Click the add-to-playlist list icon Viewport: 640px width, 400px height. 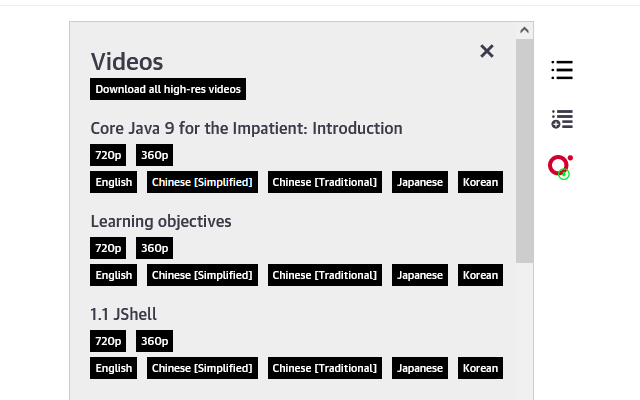[x=562, y=119]
